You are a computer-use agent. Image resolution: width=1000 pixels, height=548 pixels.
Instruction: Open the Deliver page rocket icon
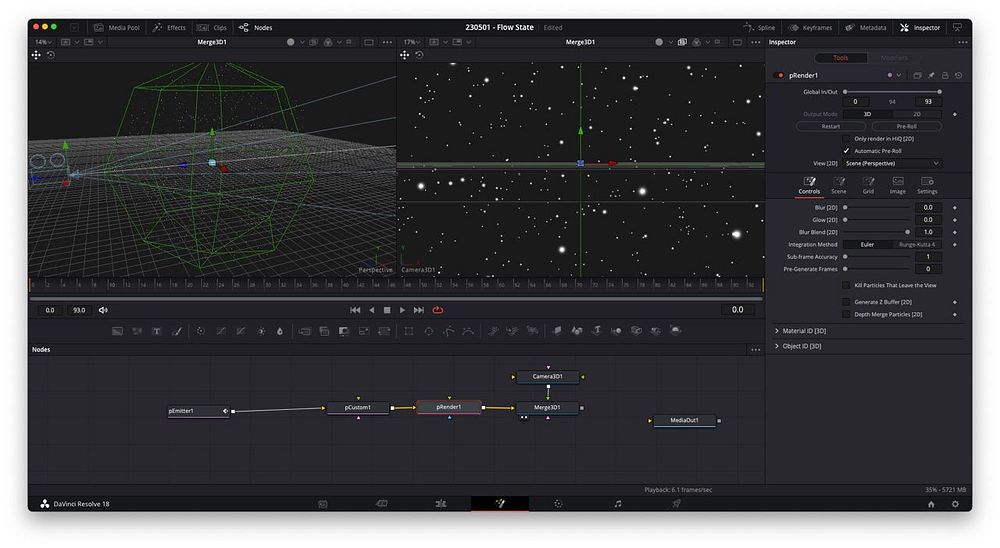(x=676, y=504)
